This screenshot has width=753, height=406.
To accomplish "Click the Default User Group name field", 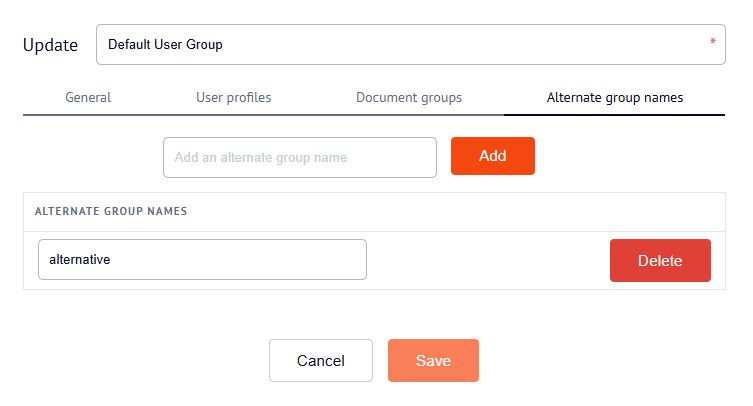I will 400,45.
